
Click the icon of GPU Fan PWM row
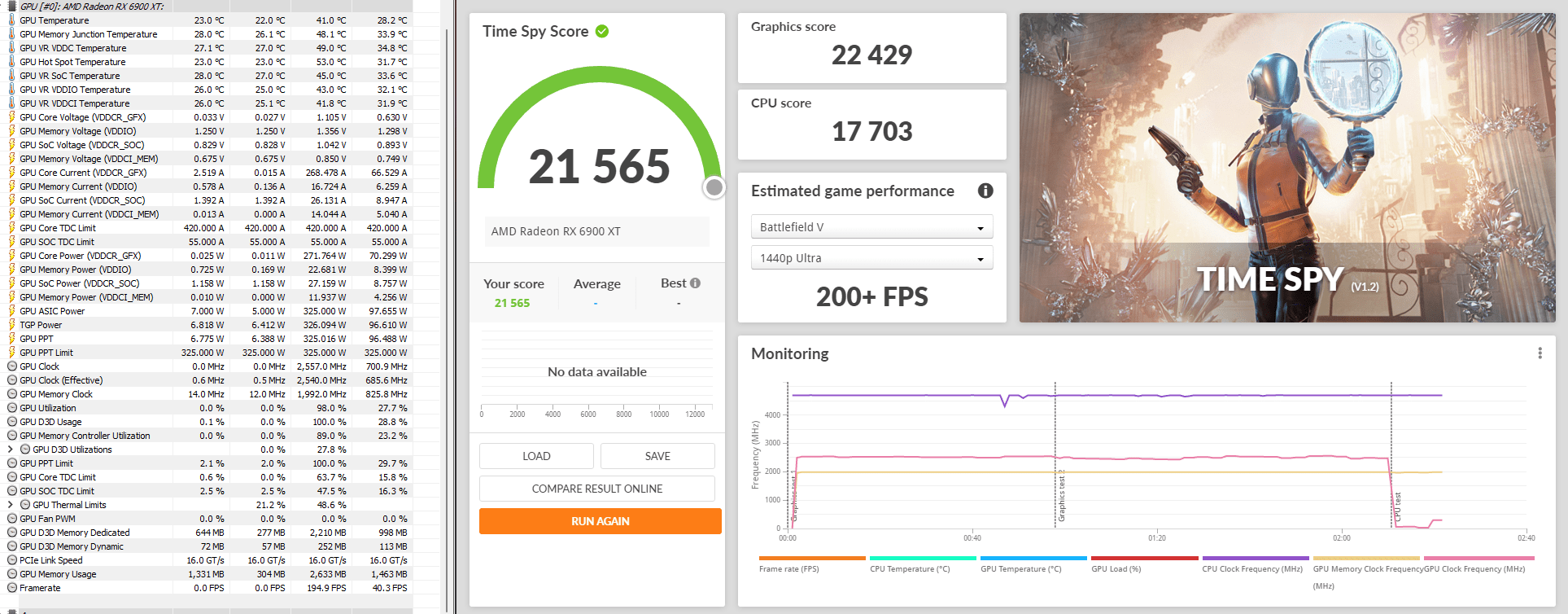tap(11, 519)
